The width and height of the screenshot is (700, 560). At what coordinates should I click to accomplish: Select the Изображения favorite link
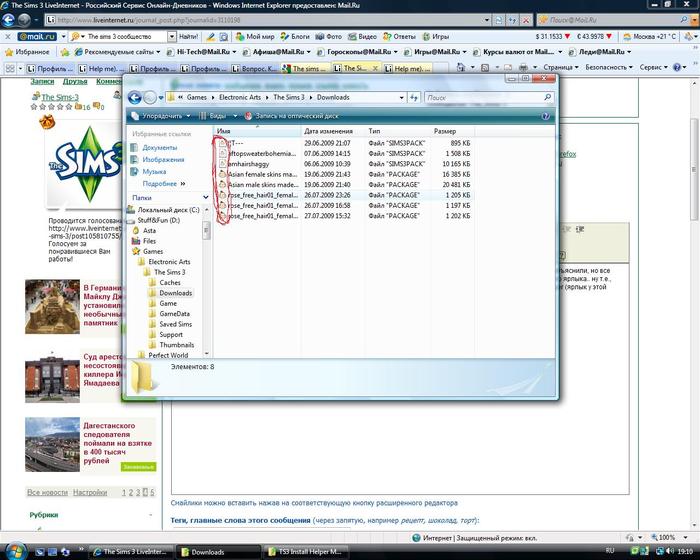[163, 159]
